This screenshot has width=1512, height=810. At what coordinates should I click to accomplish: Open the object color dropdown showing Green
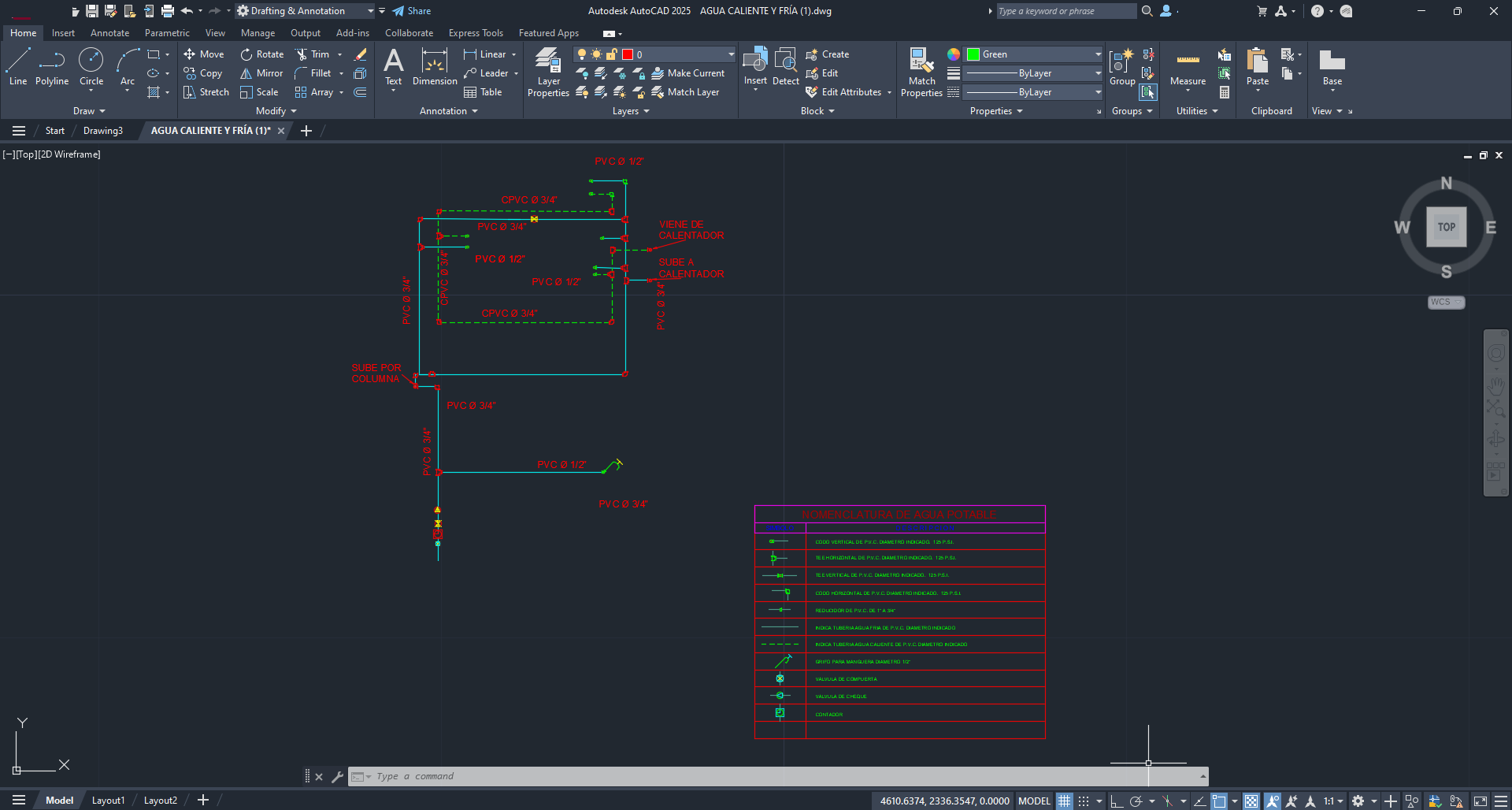[x=1032, y=54]
